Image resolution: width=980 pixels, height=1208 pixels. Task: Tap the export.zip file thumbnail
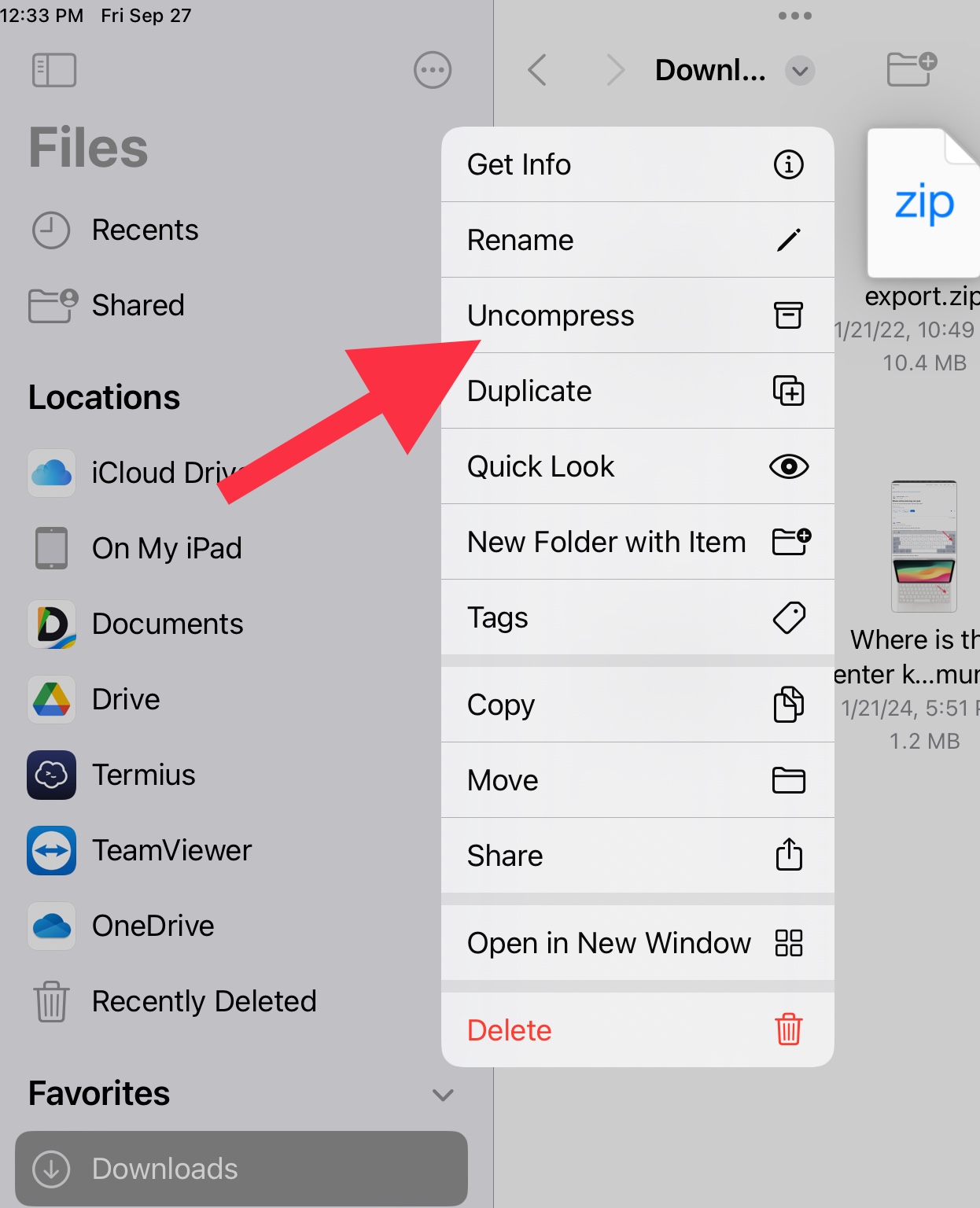[923, 203]
